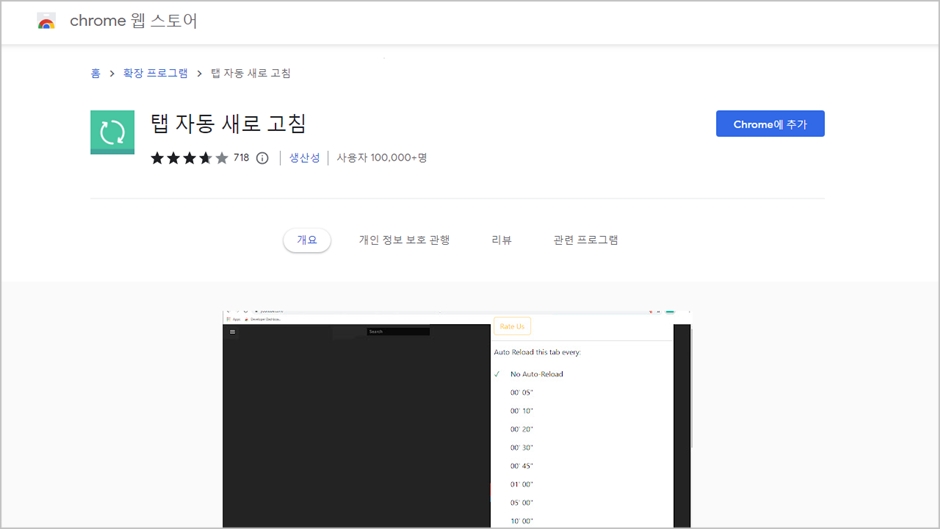Select the 05' 00" interval in preview
This screenshot has height=529, width=940.
coord(522,503)
